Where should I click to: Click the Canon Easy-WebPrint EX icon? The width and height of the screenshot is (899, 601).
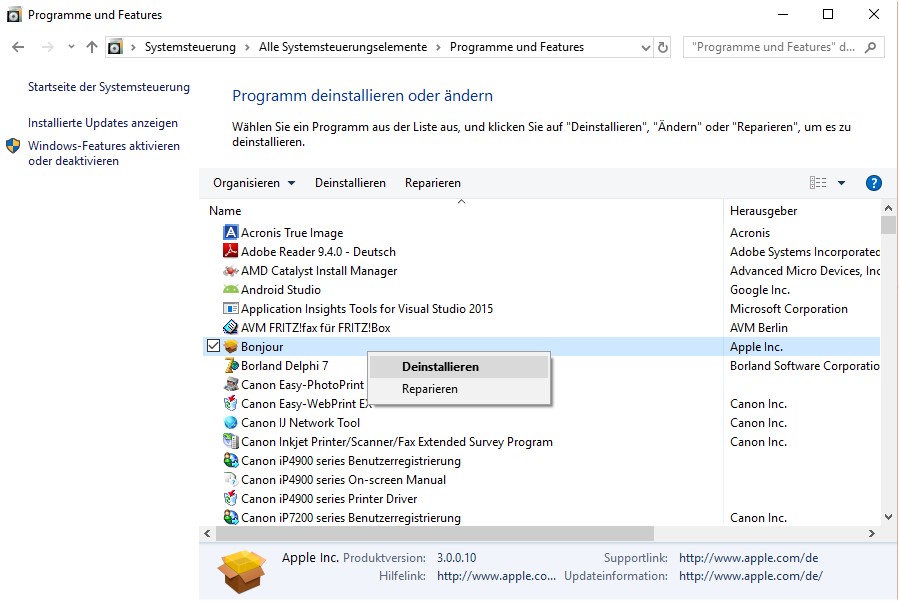tap(230, 403)
